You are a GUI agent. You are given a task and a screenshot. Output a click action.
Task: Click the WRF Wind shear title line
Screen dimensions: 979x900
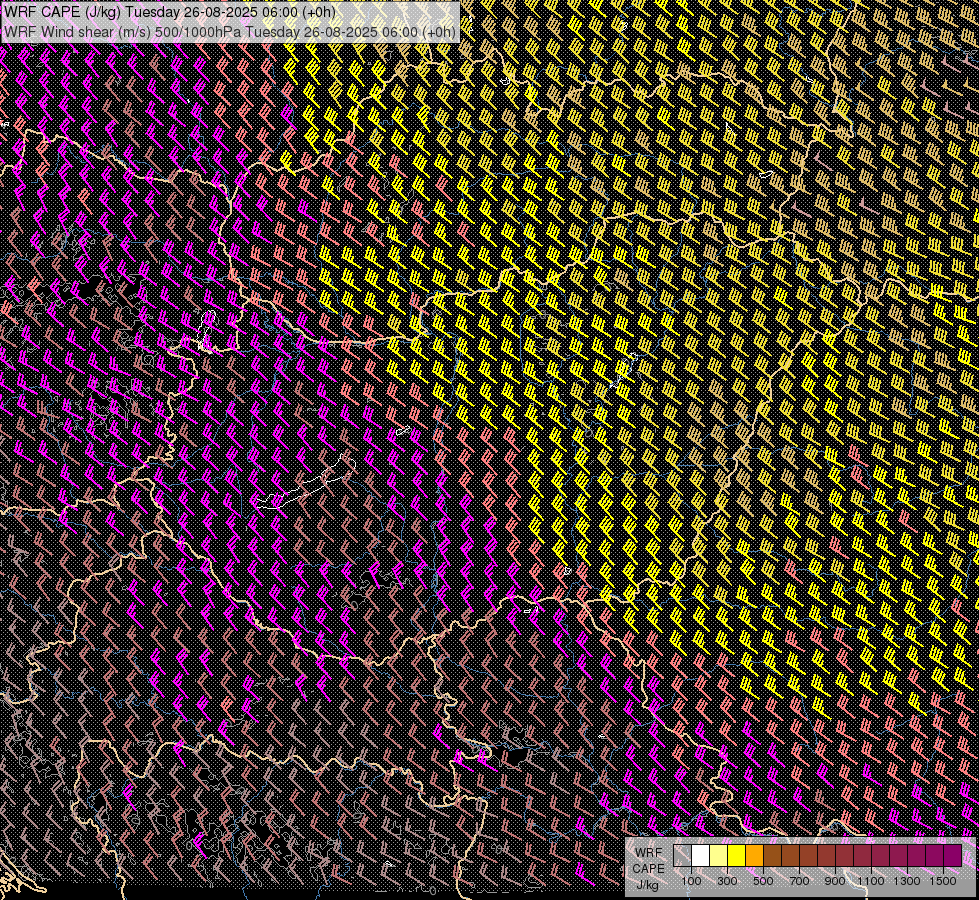click(230, 32)
